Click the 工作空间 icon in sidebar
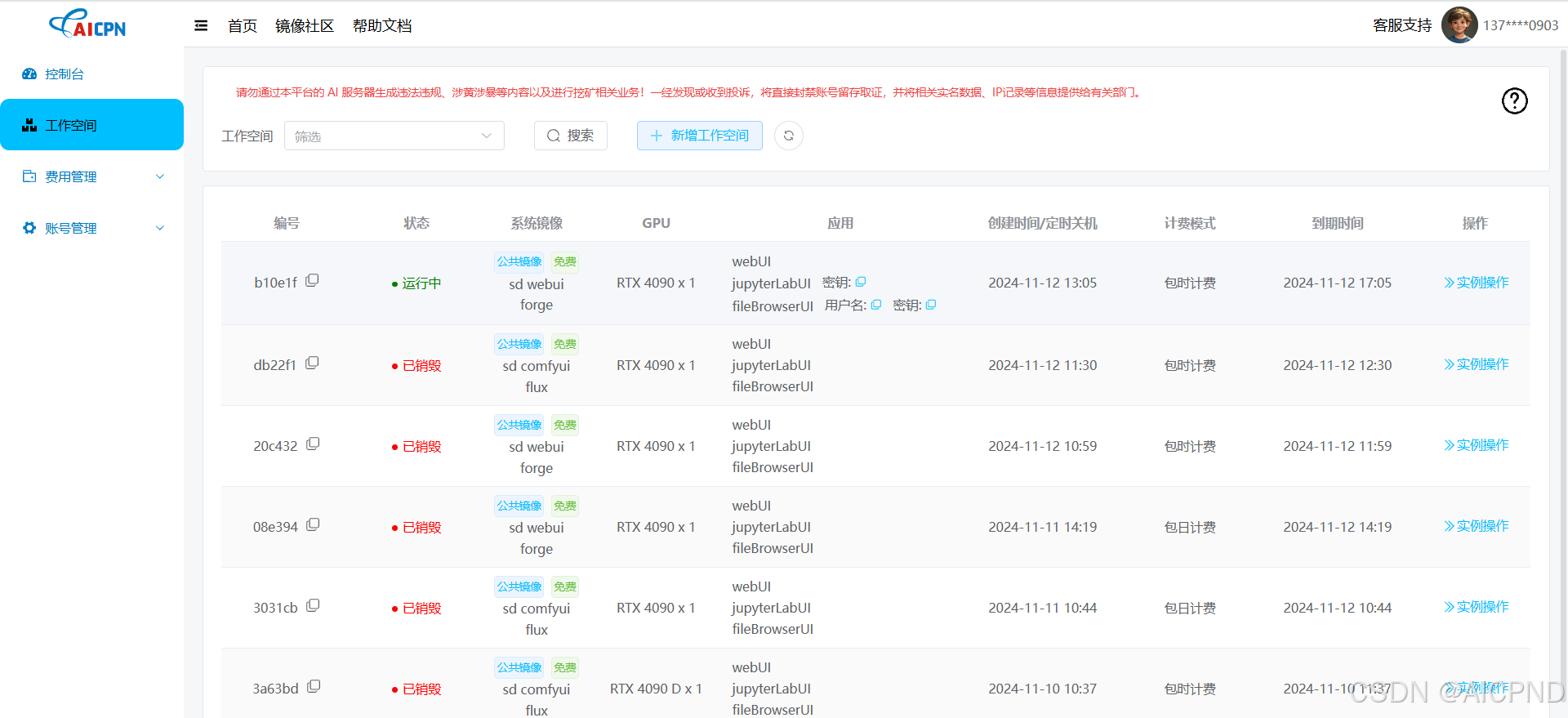Image resolution: width=1568 pixels, height=718 pixels. (29, 125)
